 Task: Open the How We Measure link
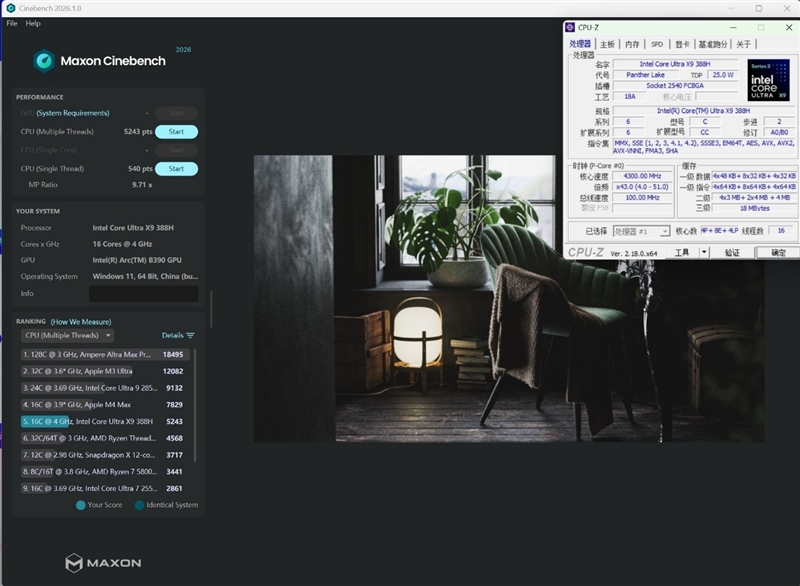pyautogui.click(x=80, y=321)
